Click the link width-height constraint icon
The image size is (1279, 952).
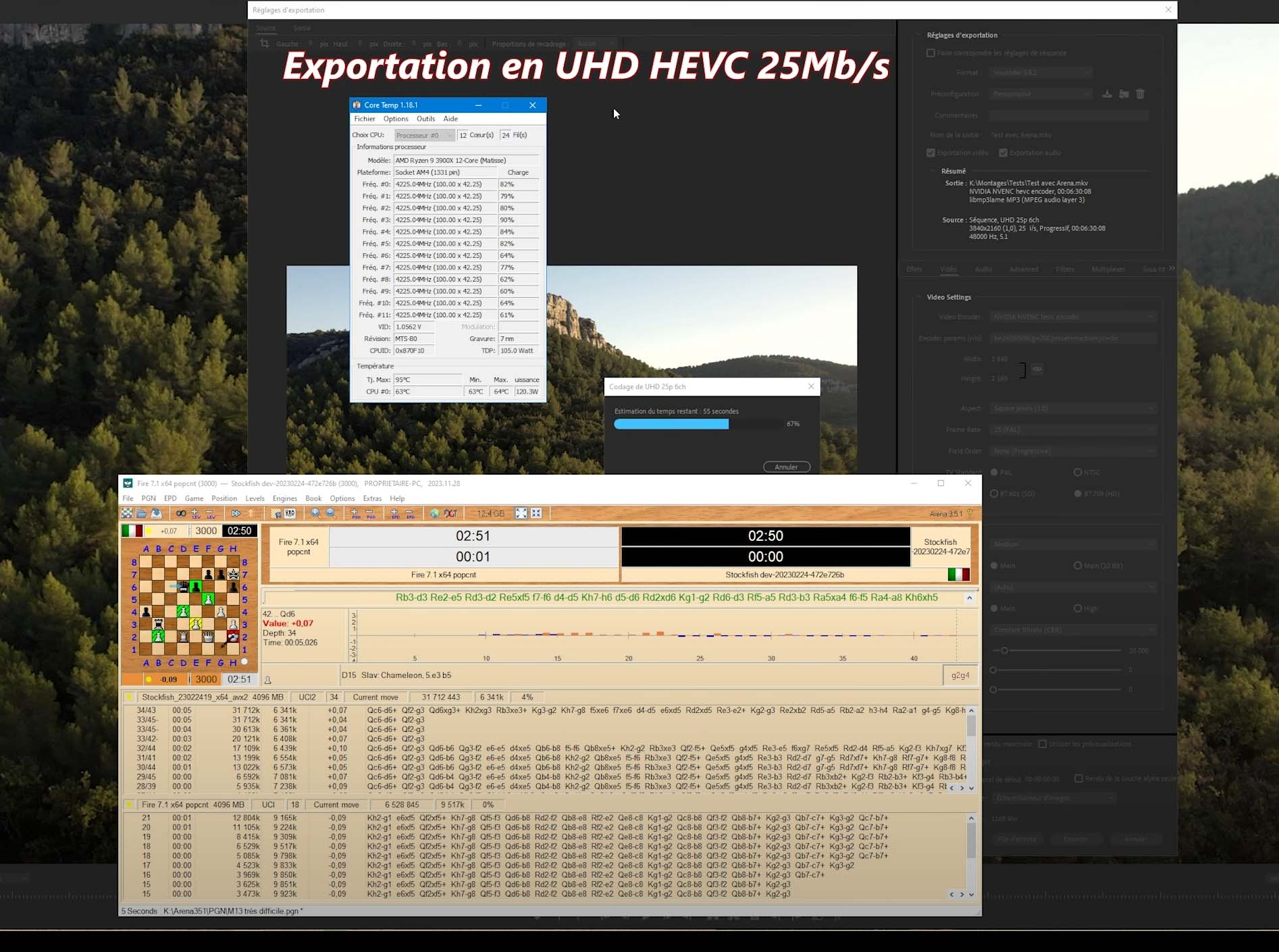(1037, 369)
